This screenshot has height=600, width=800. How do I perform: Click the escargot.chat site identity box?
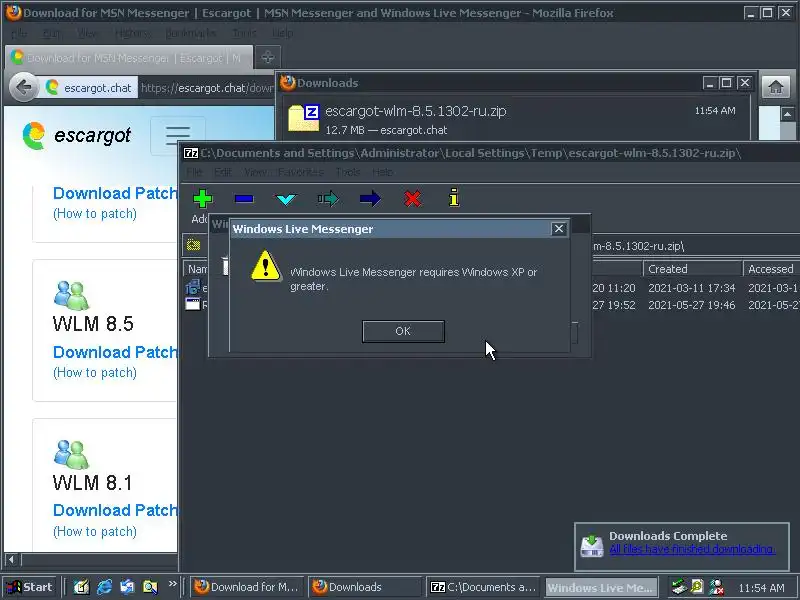pyautogui.click(x=89, y=88)
